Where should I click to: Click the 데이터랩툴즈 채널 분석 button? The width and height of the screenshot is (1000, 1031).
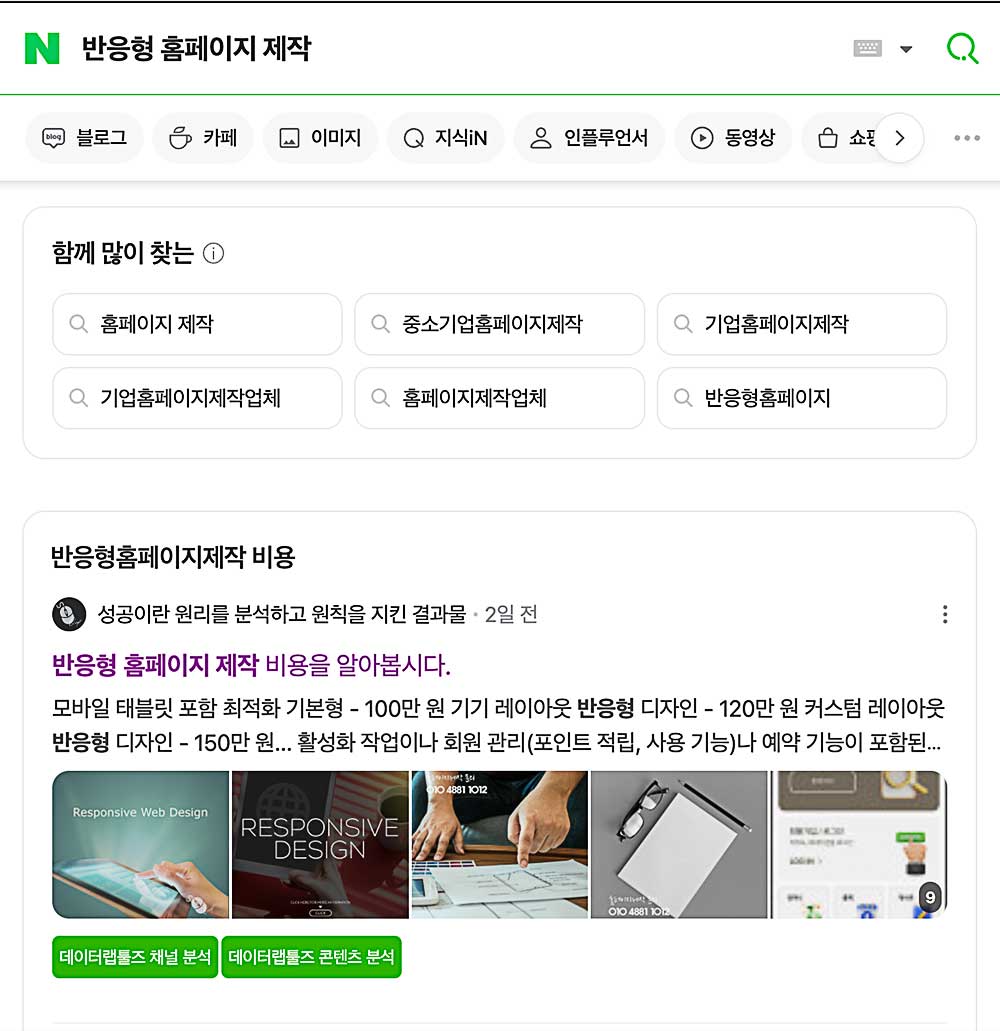tap(135, 957)
